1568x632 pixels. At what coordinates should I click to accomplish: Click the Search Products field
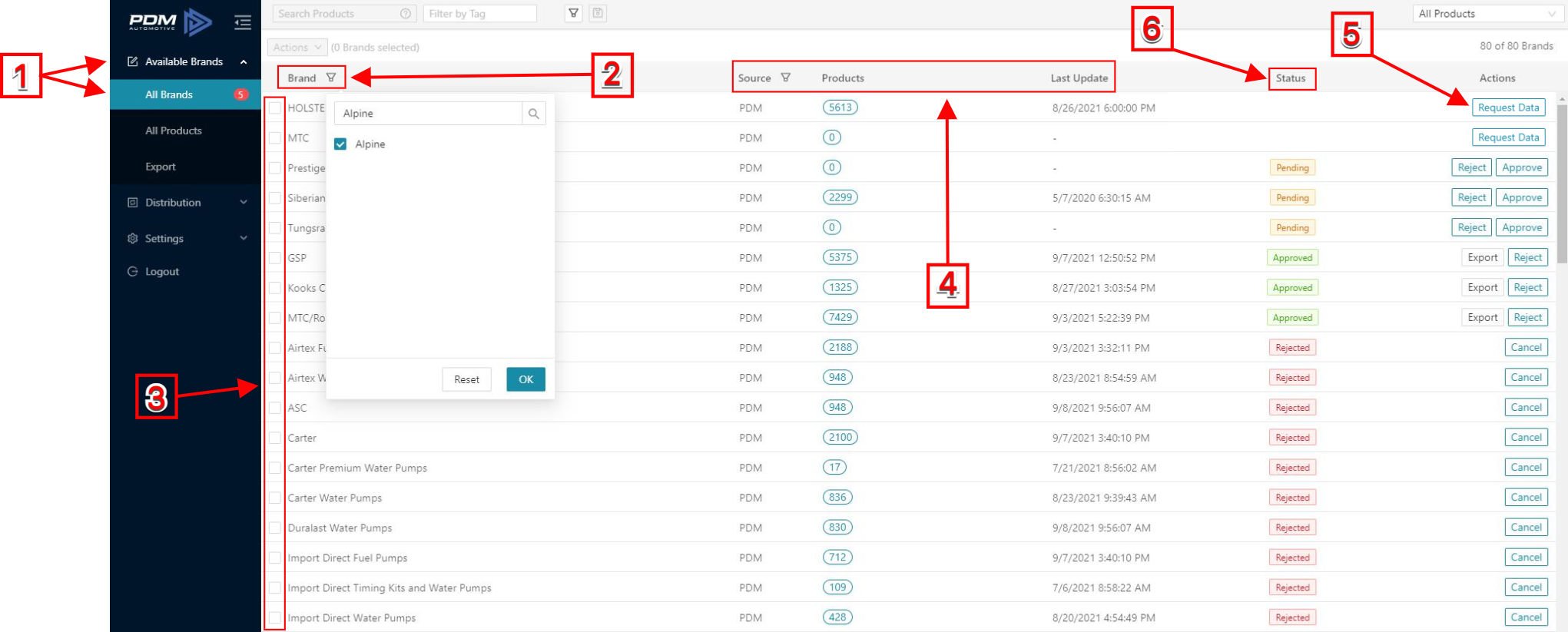[x=344, y=14]
